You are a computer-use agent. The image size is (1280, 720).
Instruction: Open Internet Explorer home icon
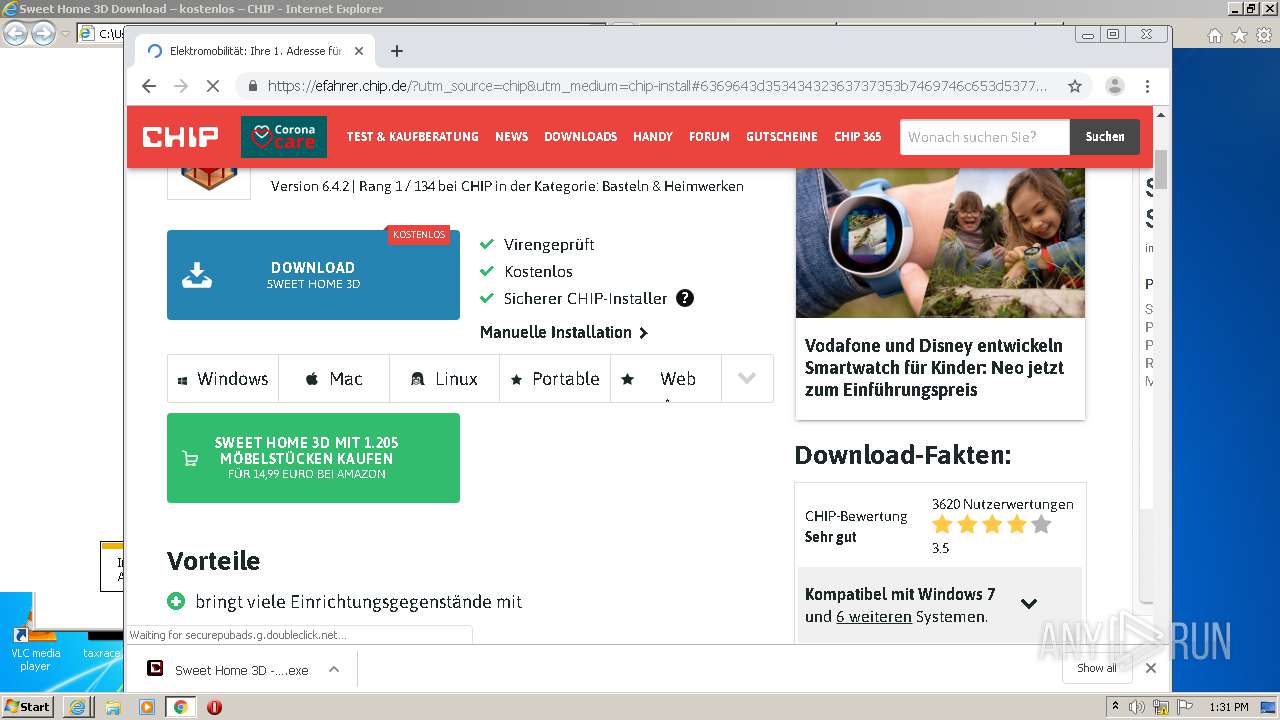click(x=1215, y=35)
